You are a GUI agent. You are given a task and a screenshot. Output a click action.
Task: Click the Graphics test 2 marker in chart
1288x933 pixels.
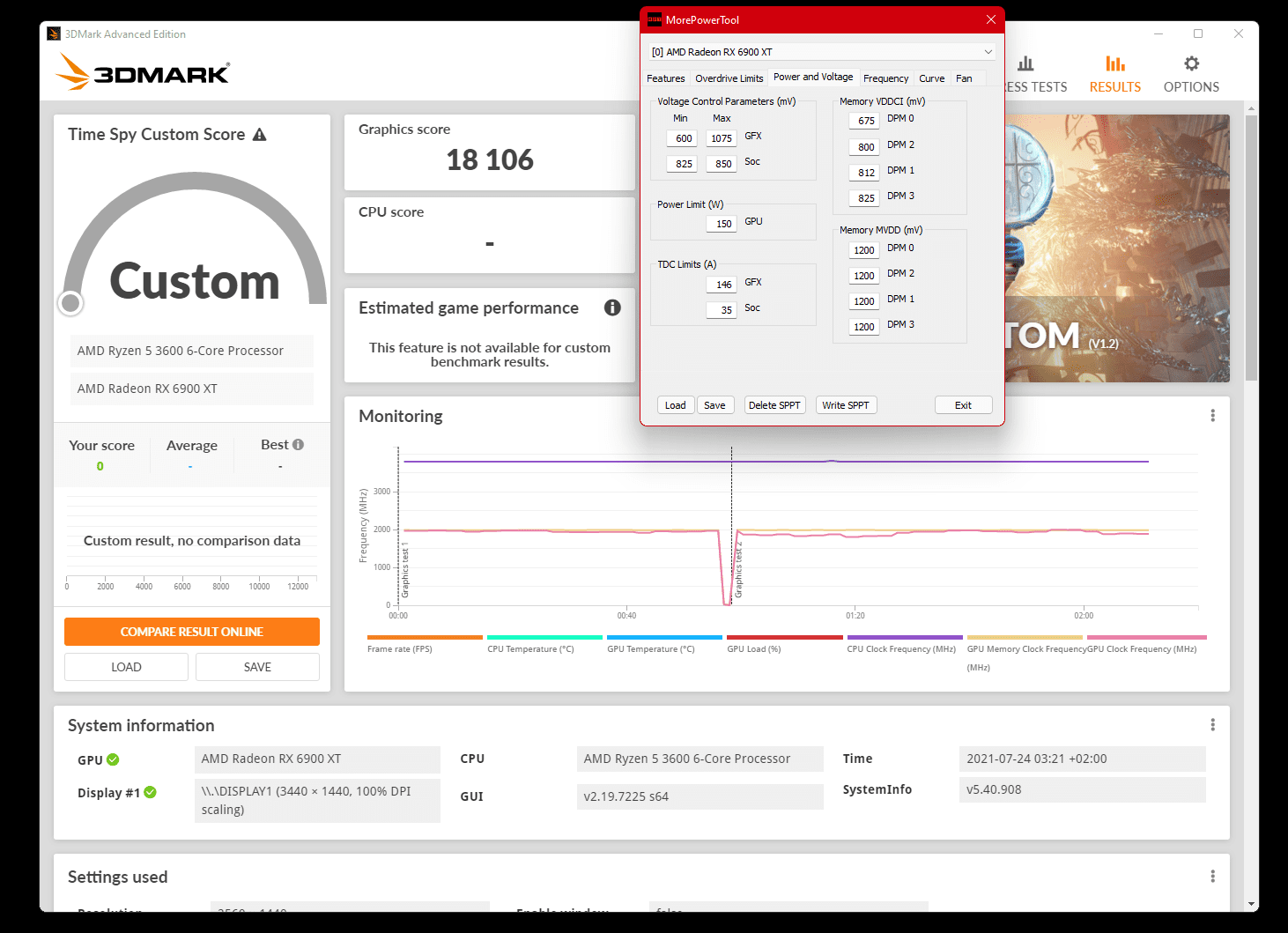click(x=738, y=570)
